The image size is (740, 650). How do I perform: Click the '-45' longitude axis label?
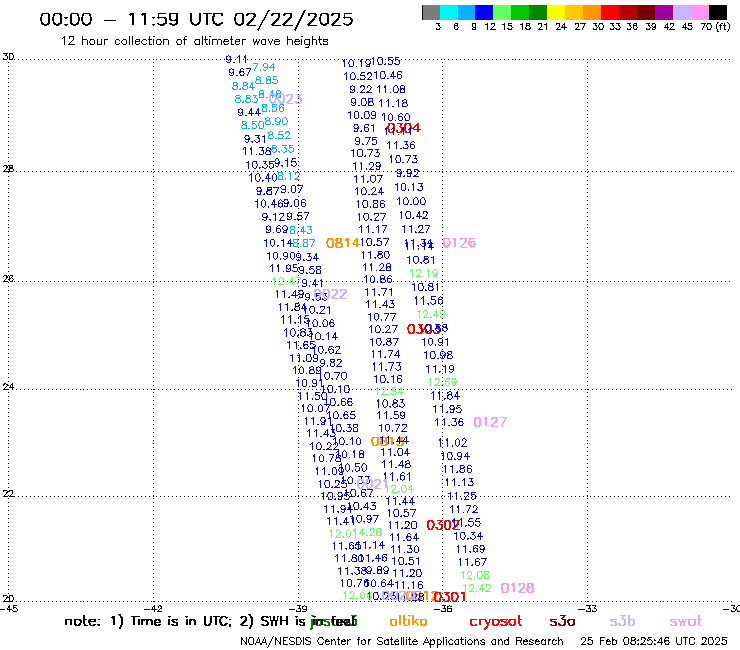(9, 609)
